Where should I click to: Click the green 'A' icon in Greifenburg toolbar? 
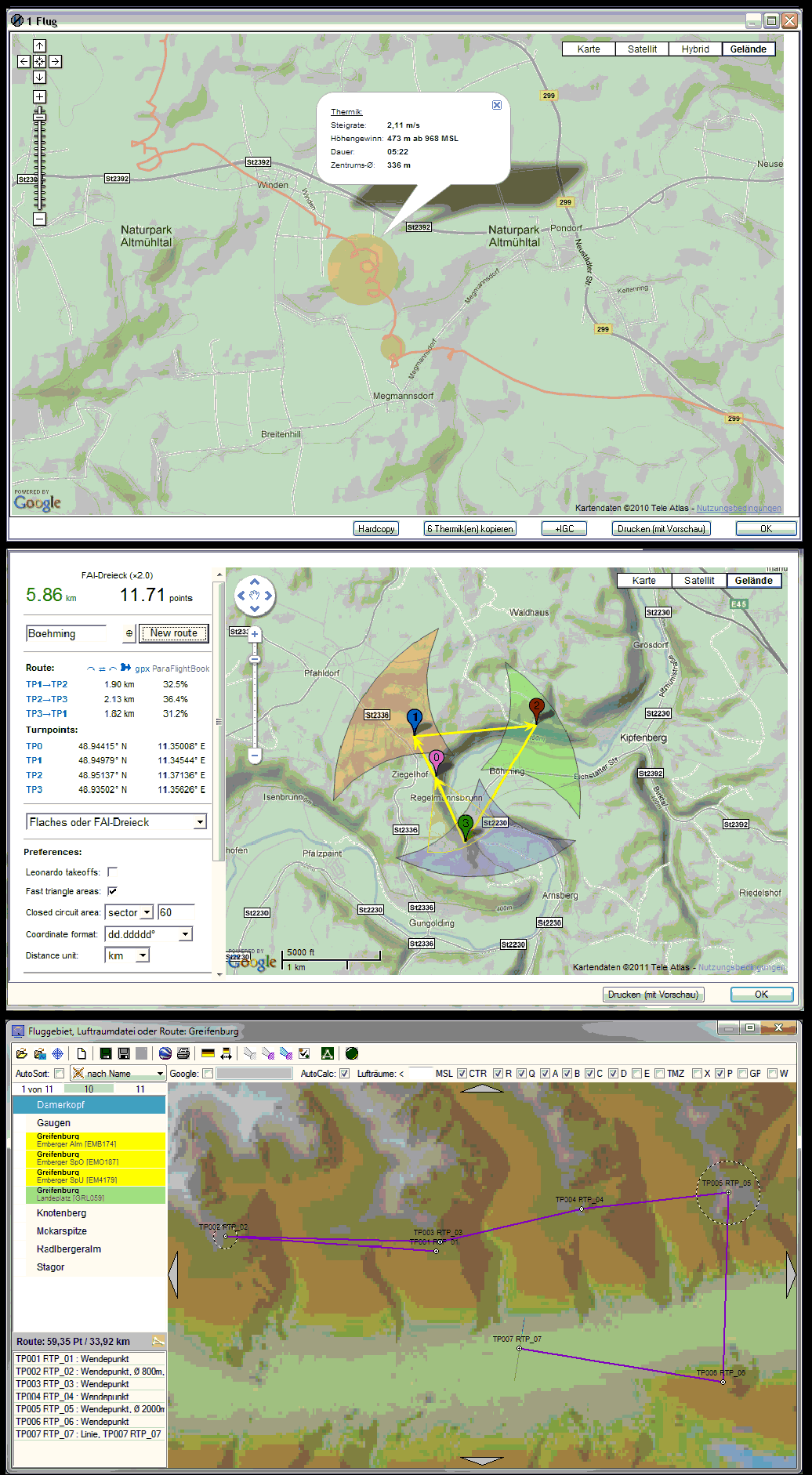pos(328,1053)
